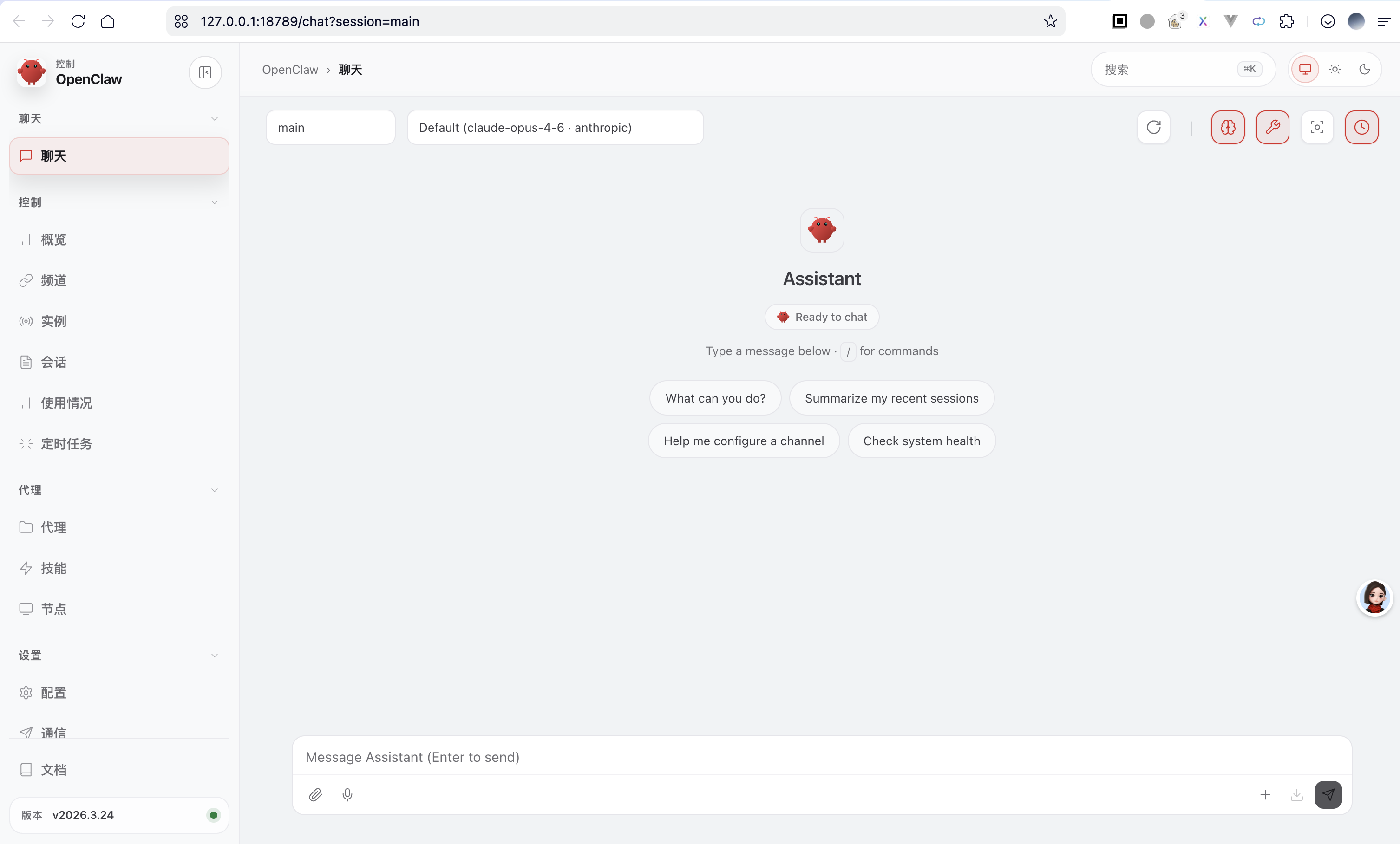
Task: Switch to dark theme moon icon
Action: click(1364, 69)
